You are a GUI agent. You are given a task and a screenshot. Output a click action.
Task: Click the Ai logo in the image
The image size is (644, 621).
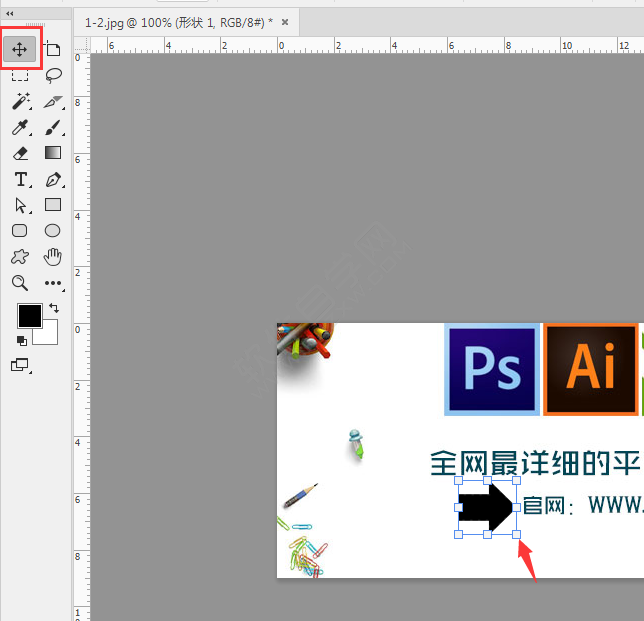591,370
